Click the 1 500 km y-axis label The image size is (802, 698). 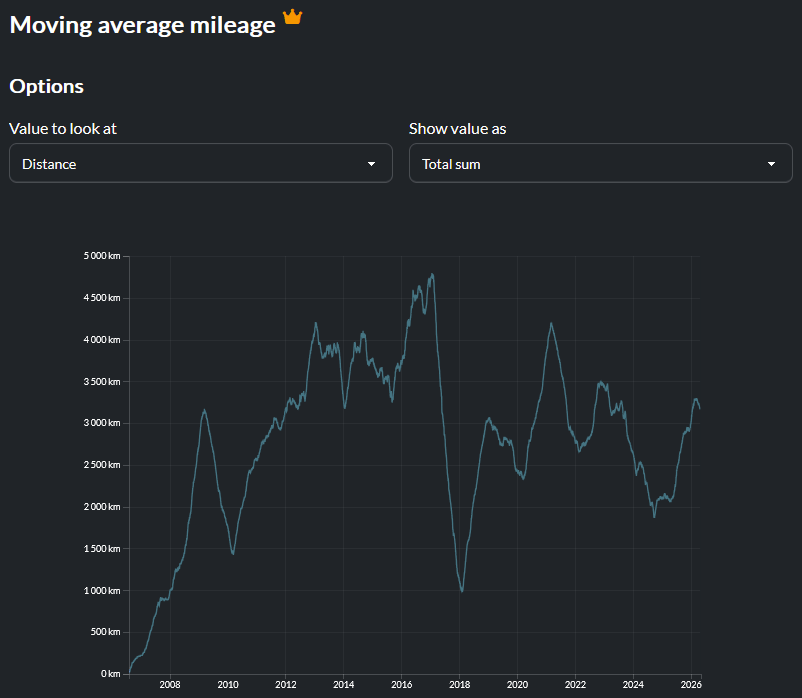point(102,549)
